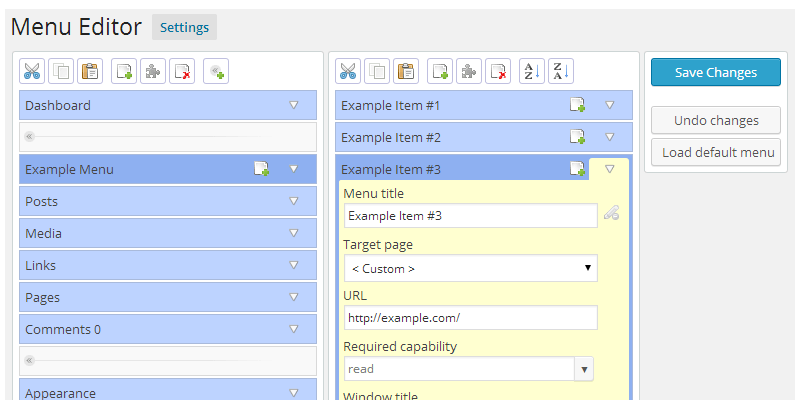This screenshot has height=400, width=800.
Task: Sort submenu items descending Z-A
Action: coord(560,71)
